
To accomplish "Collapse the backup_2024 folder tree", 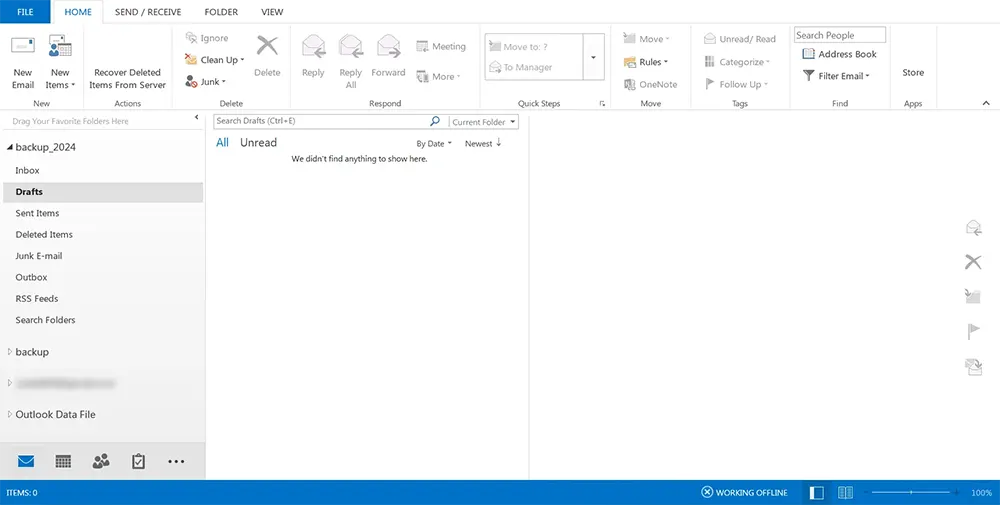I will [10, 147].
